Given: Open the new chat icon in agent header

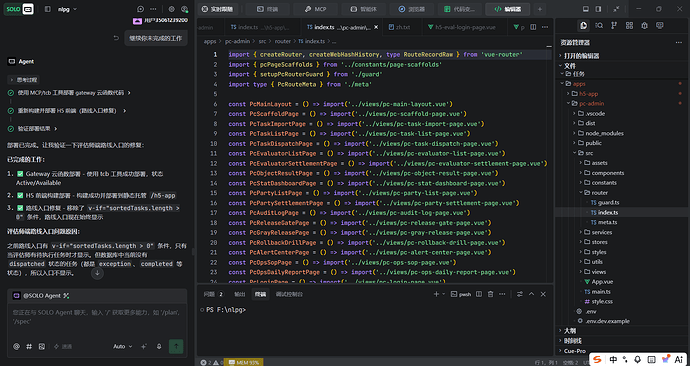Looking at the screenshot, I should pyautogui.click(x=140, y=9).
